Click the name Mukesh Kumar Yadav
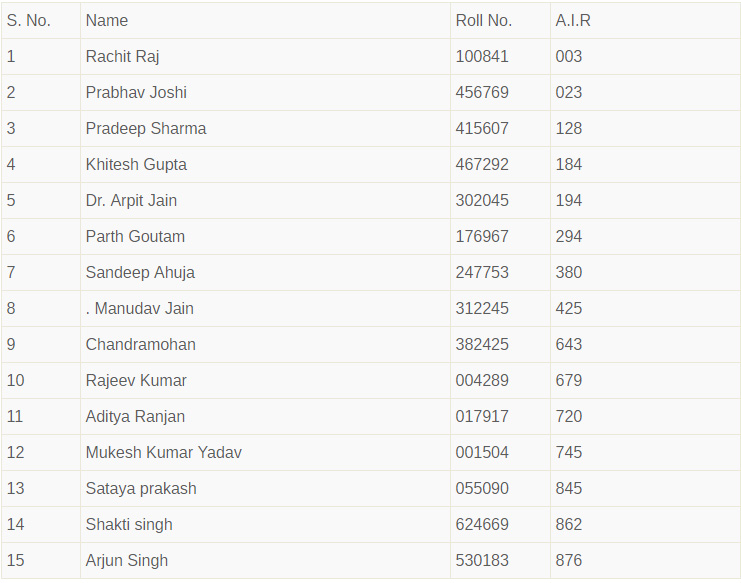Image resolution: width=741 pixels, height=583 pixels. coord(164,452)
